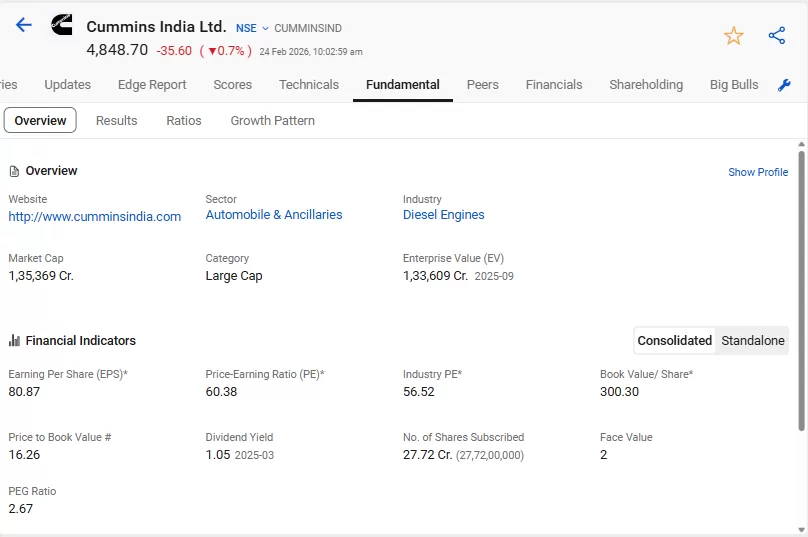
Task: Select the Overview sub-tab
Action: [x=40, y=120]
